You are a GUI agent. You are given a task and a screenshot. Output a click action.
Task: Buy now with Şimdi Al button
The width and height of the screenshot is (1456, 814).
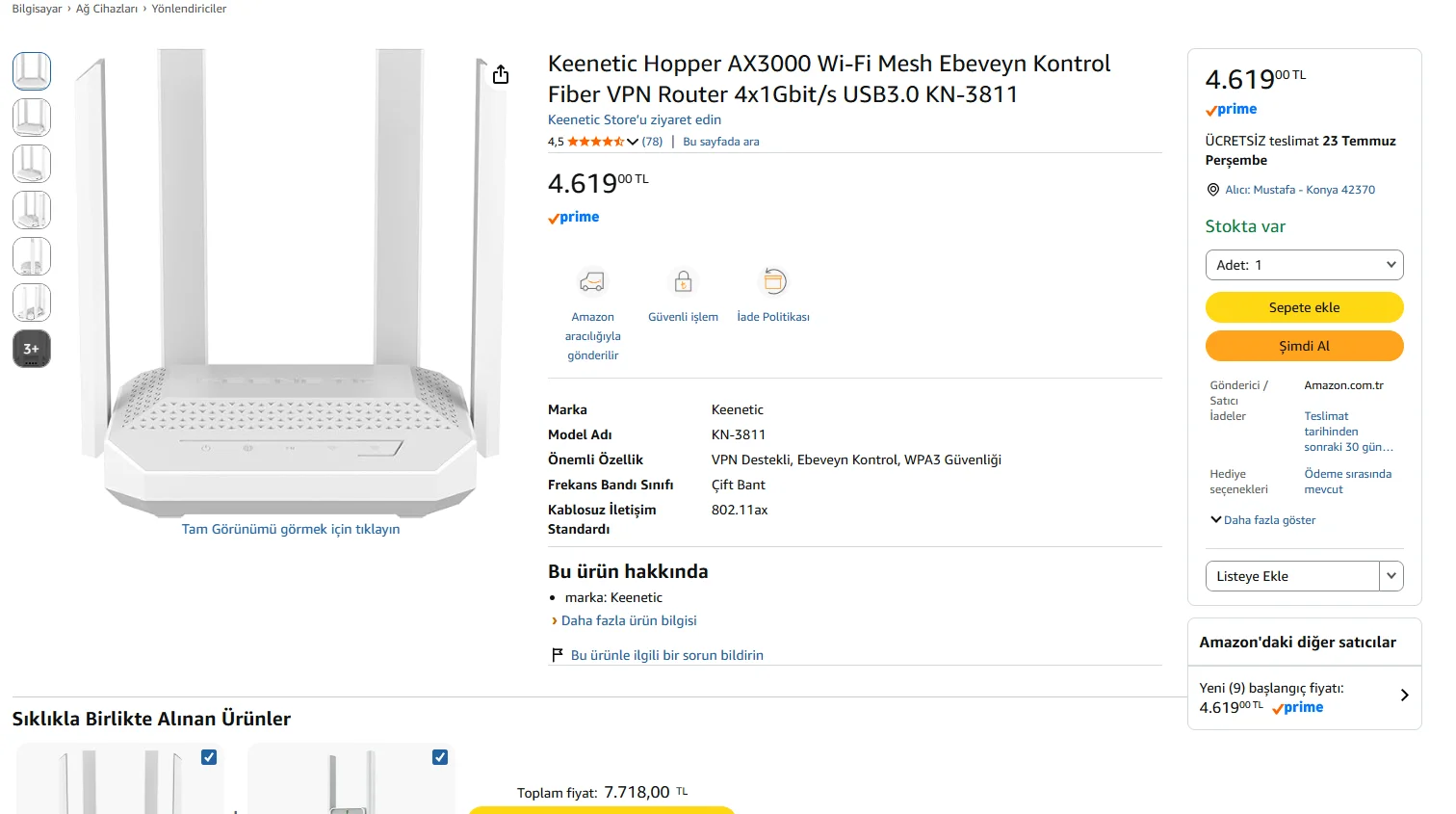point(1304,346)
